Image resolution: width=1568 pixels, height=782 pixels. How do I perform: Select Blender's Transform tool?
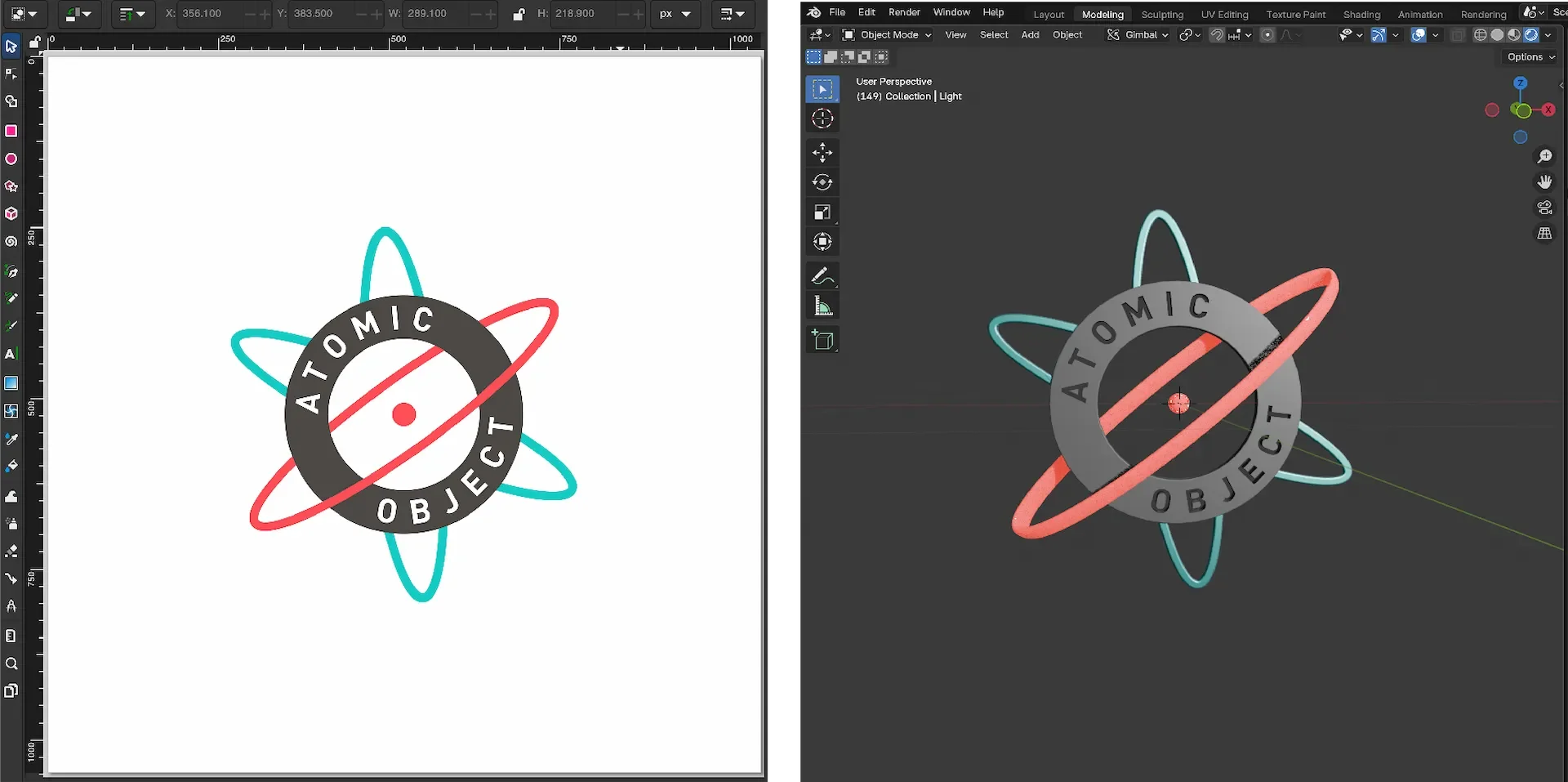point(822,242)
